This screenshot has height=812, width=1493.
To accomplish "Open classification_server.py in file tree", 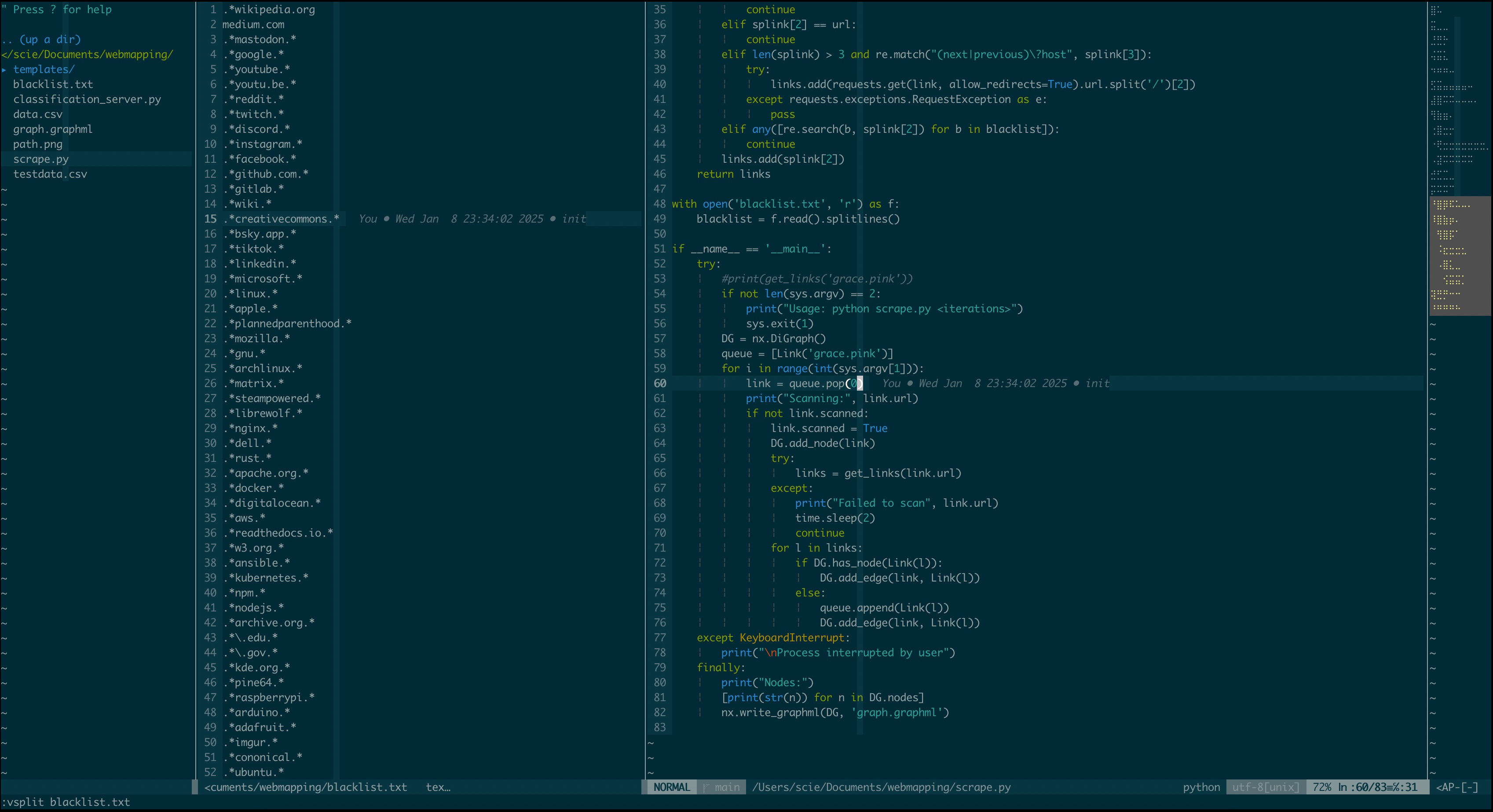I will [87, 100].
